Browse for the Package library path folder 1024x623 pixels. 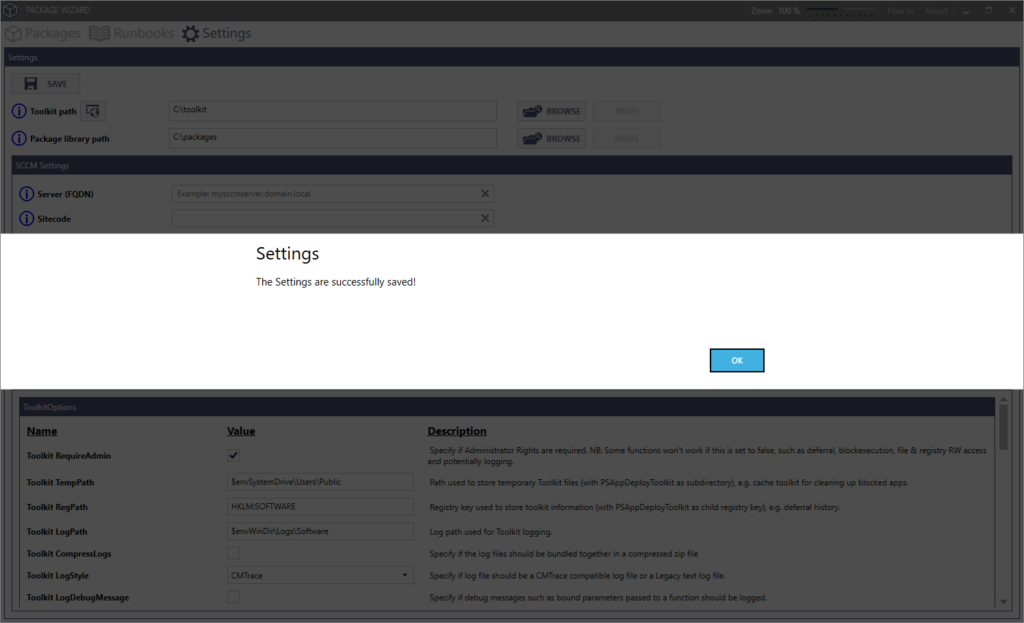click(552, 138)
